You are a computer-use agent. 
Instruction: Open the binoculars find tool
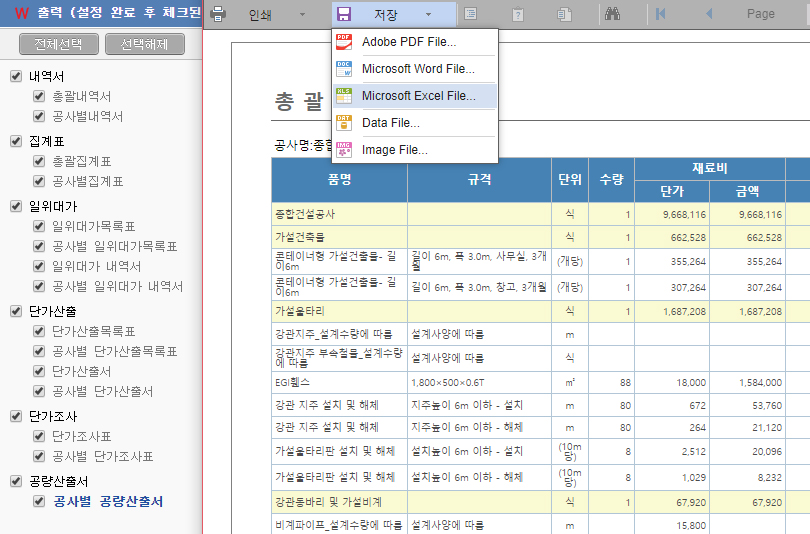(x=612, y=14)
